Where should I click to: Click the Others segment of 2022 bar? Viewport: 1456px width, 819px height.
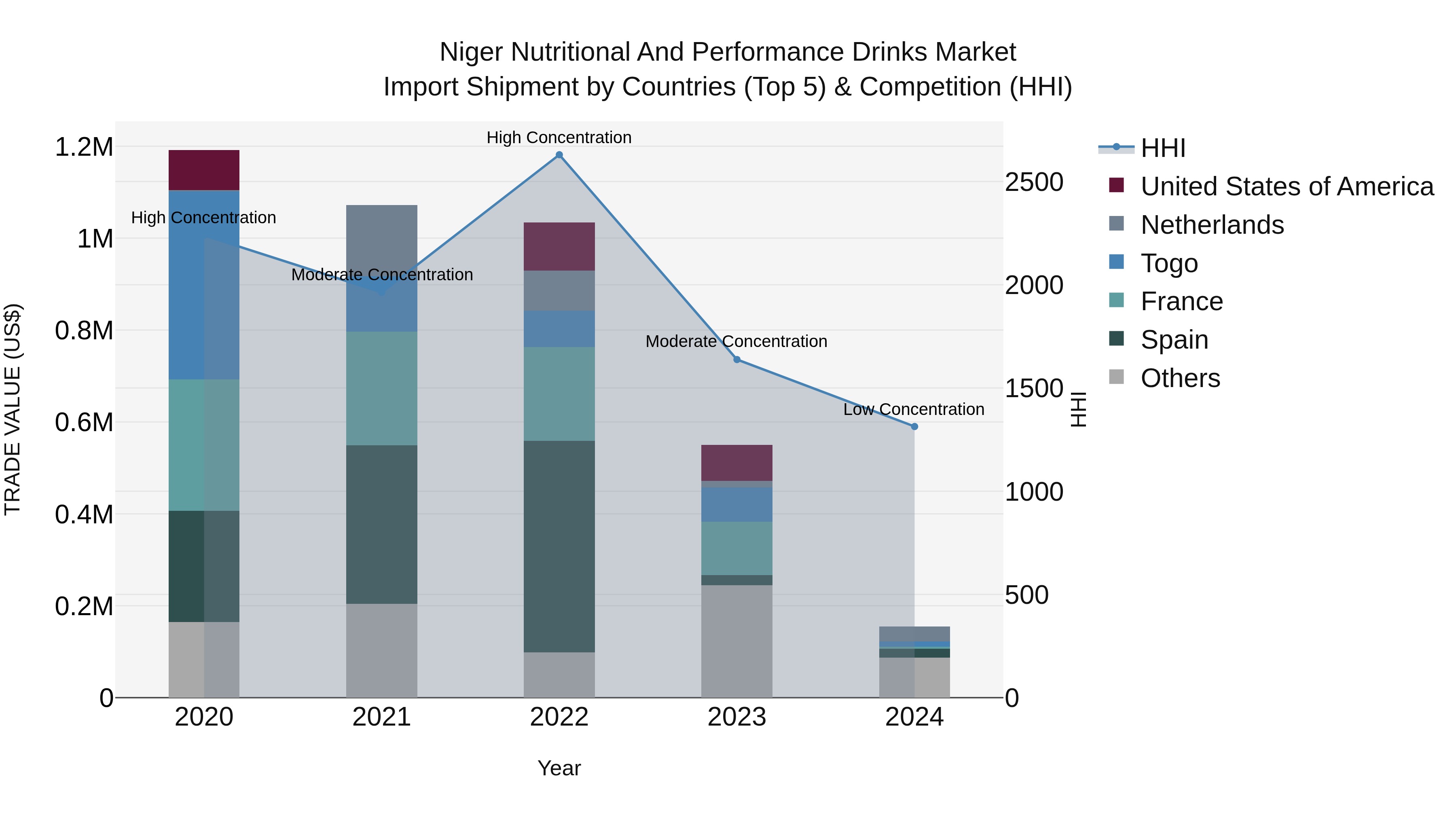point(559,675)
